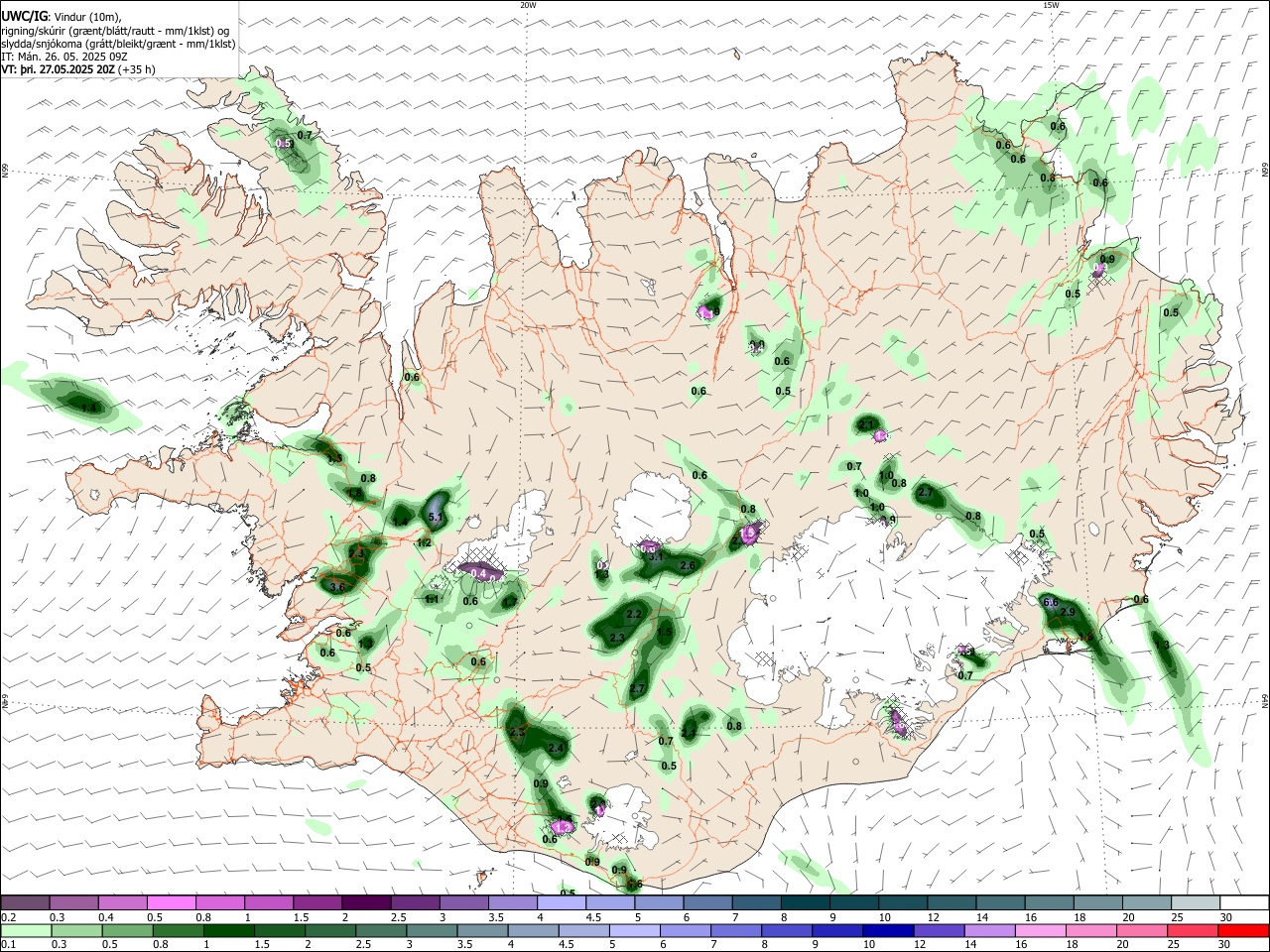This screenshot has width=1270, height=952.
Task: Select the '2.1' precipitation value on map
Action: (865, 424)
